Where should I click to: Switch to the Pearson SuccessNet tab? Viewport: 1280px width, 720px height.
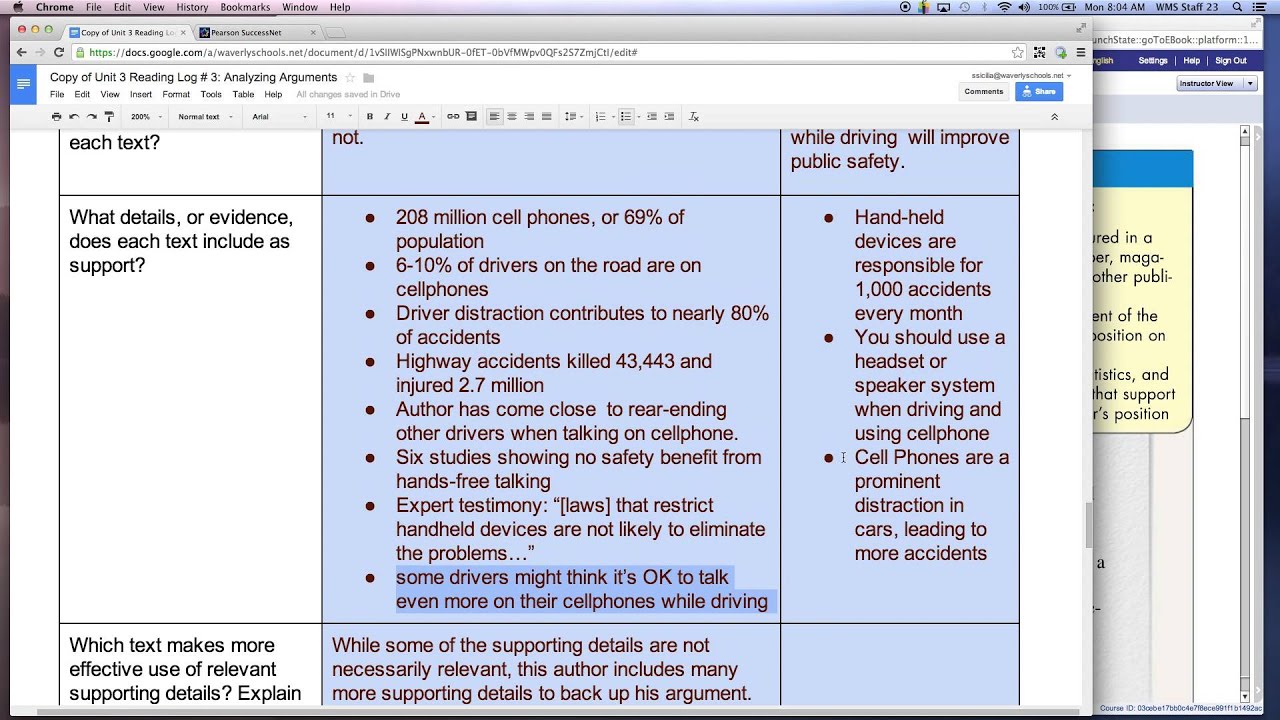[x=259, y=32]
